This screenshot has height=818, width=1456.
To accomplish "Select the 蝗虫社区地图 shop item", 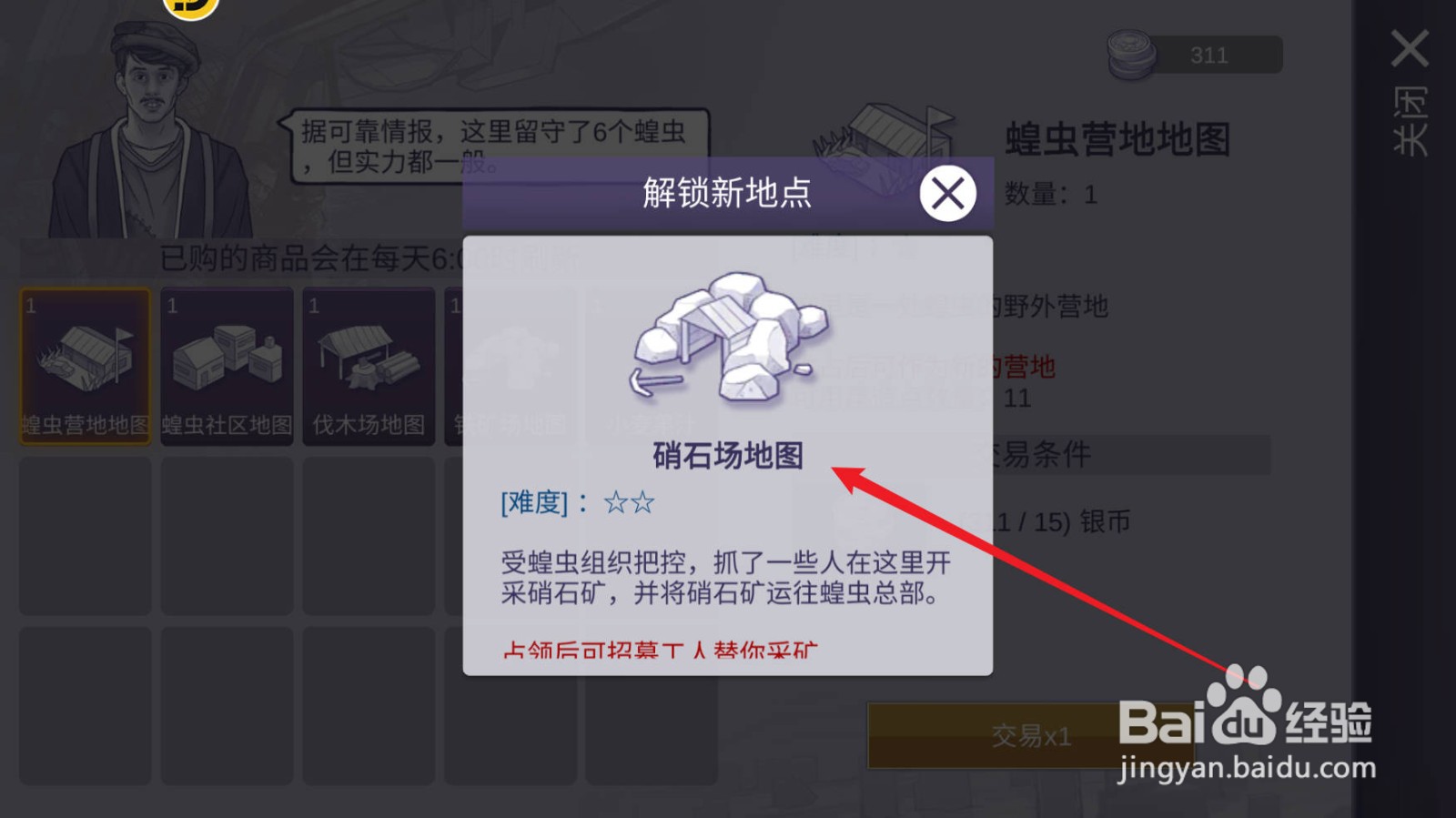I will pyautogui.click(x=227, y=367).
